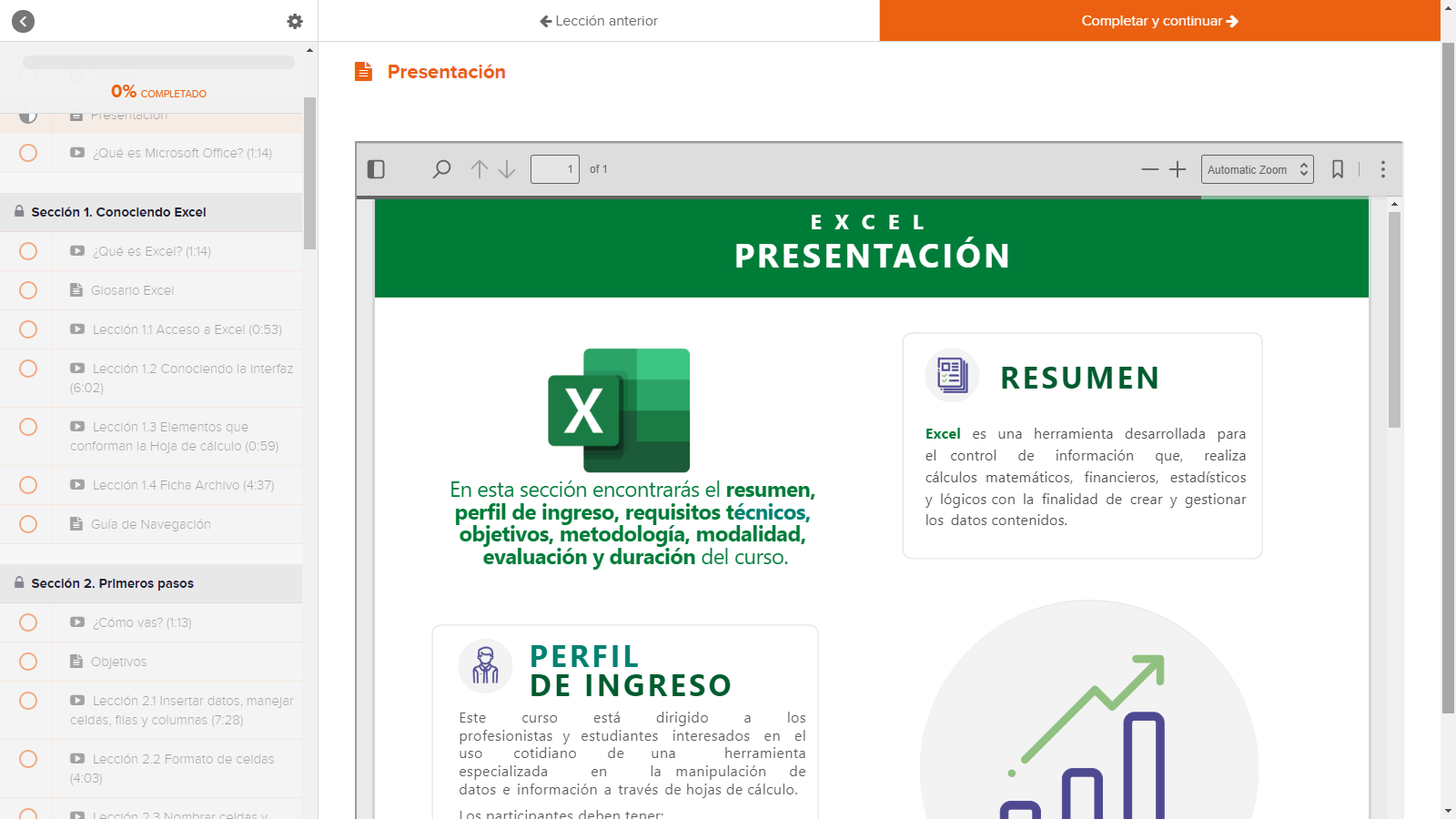Image resolution: width=1456 pixels, height=819 pixels.
Task: Click the sidebar scroll up arrow
Action: [x=309, y=50]
